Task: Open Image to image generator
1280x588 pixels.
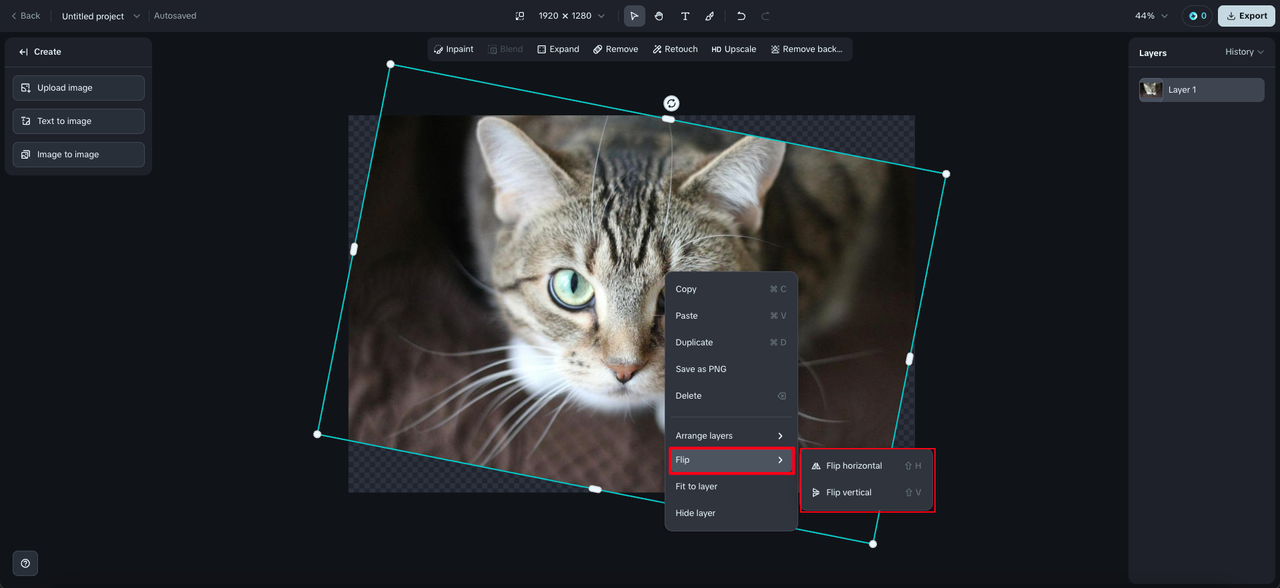Action: (x=79, y=154)
